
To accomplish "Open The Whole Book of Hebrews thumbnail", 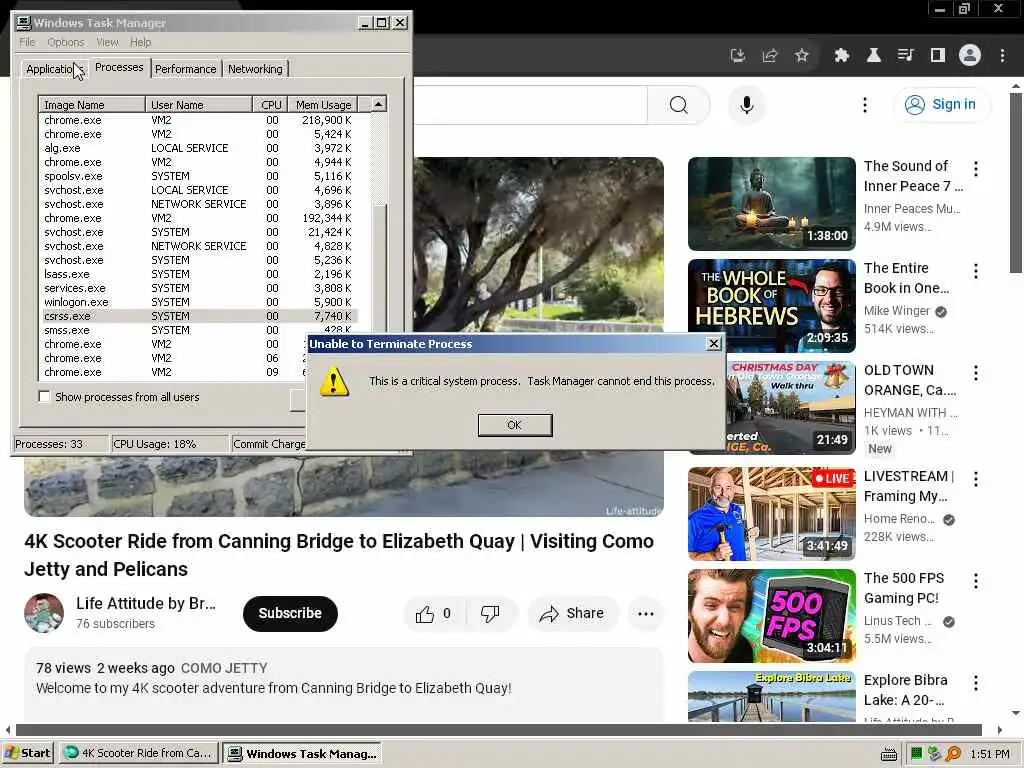I will [x=771, y=306].
